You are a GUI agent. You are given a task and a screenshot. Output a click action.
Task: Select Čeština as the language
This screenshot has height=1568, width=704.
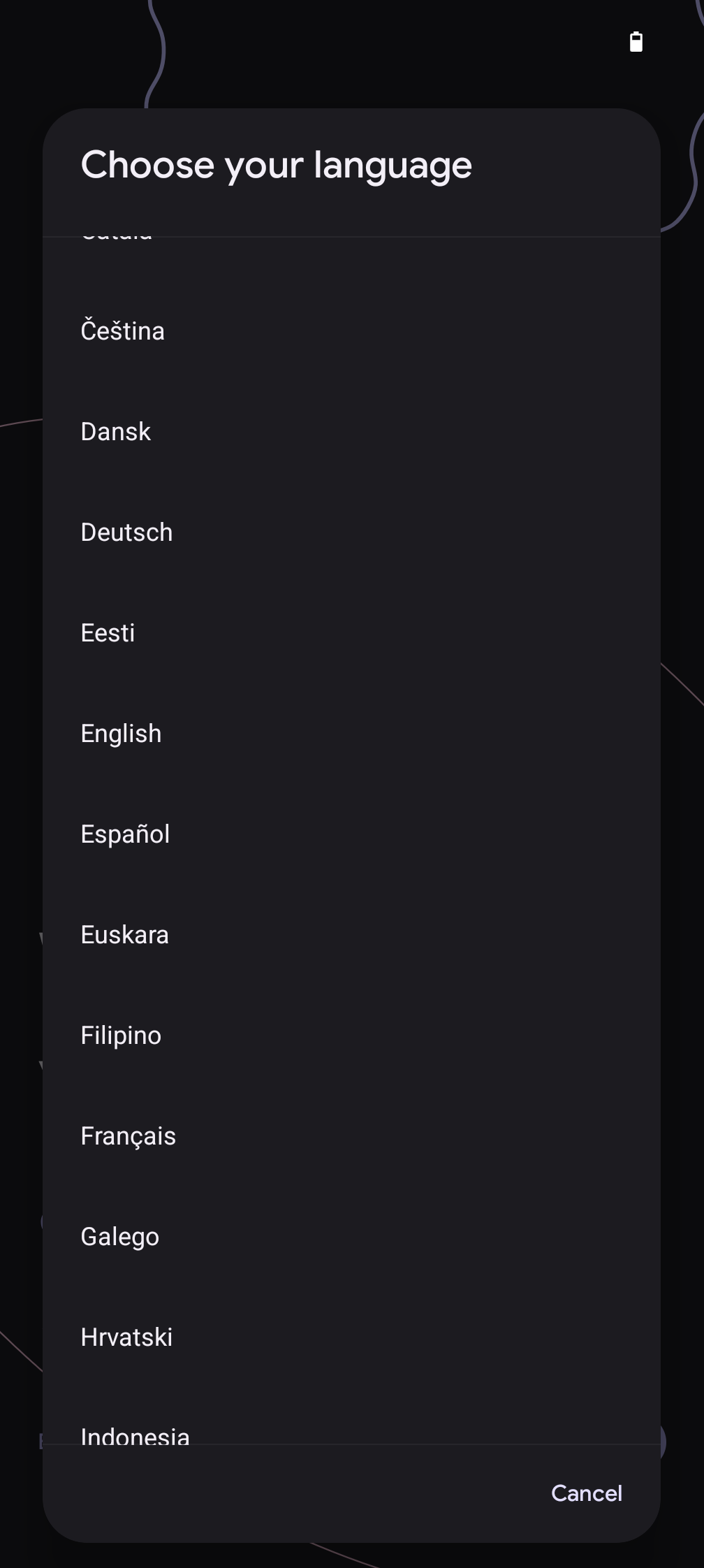123,331
